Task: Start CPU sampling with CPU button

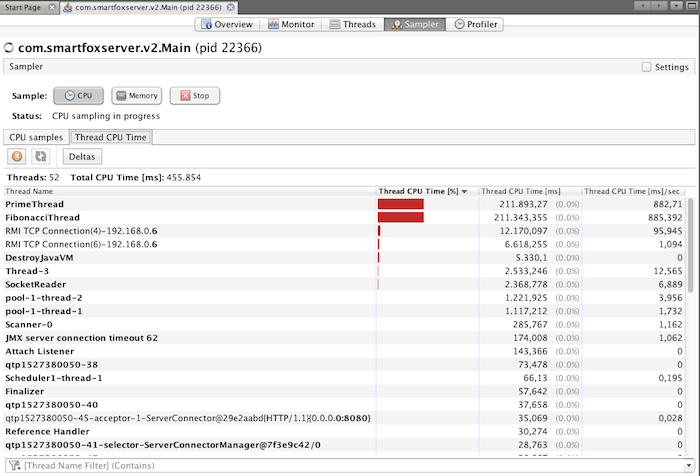Action: click(x=79, y=96)
